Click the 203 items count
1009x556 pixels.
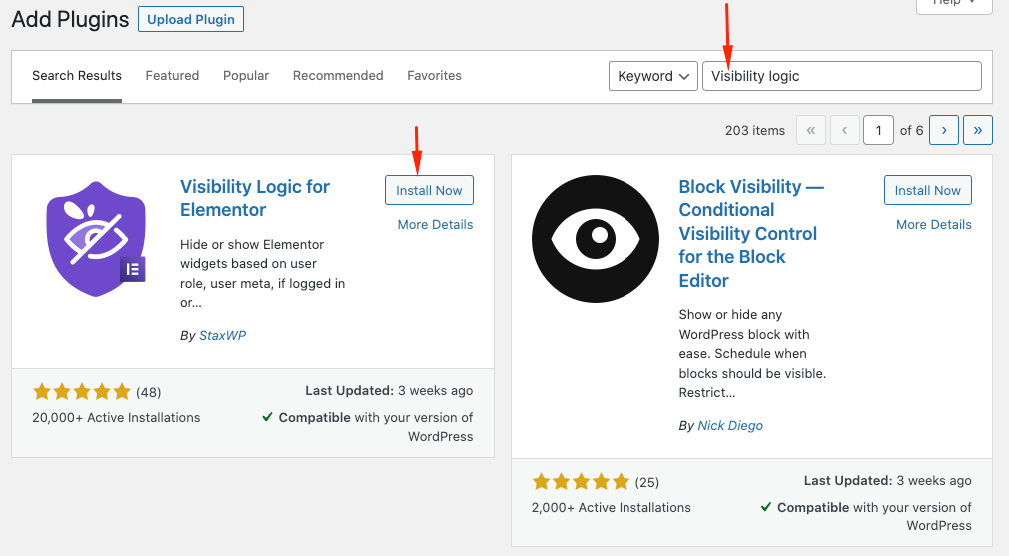coord(755,131)
